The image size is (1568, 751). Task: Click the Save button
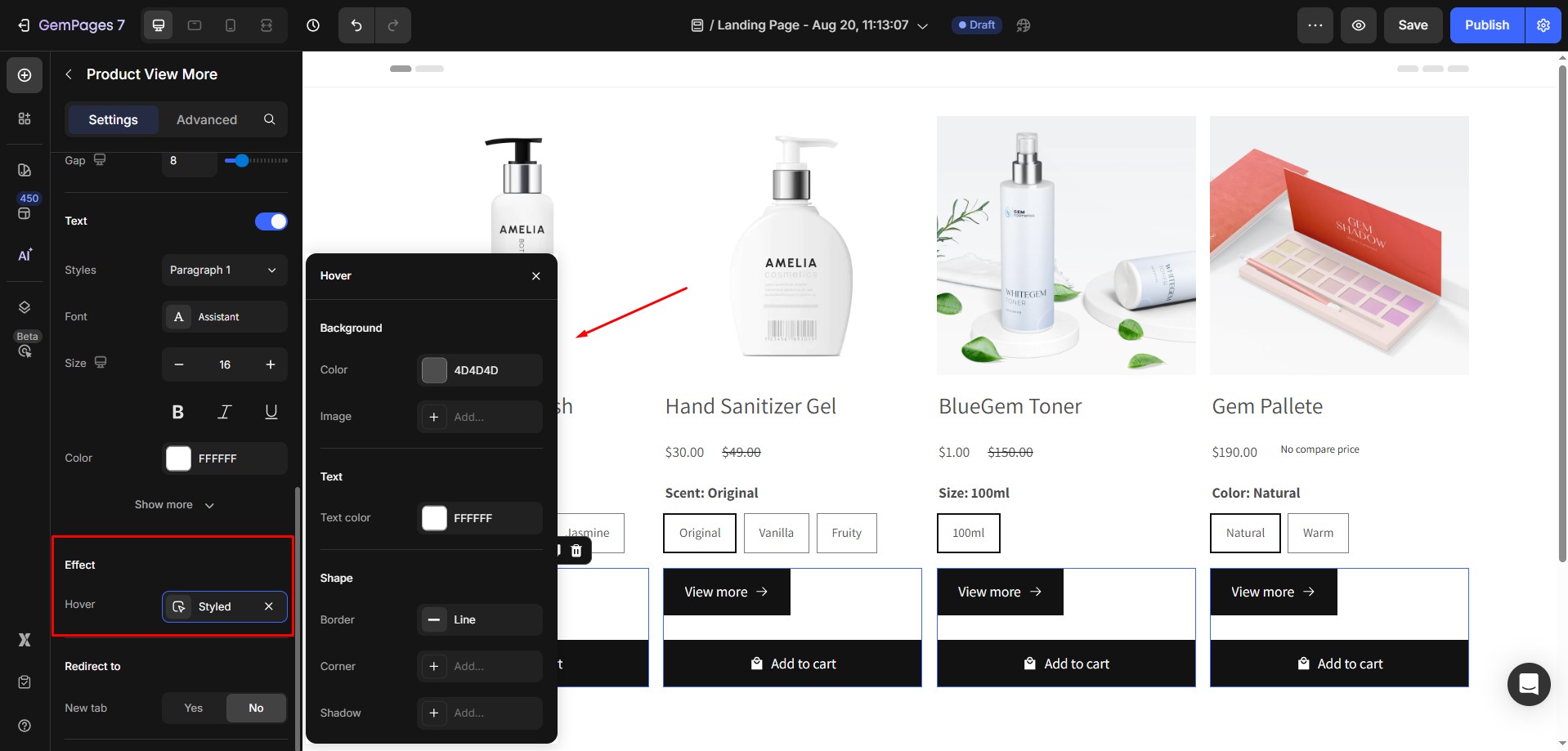pos(1412,25)
